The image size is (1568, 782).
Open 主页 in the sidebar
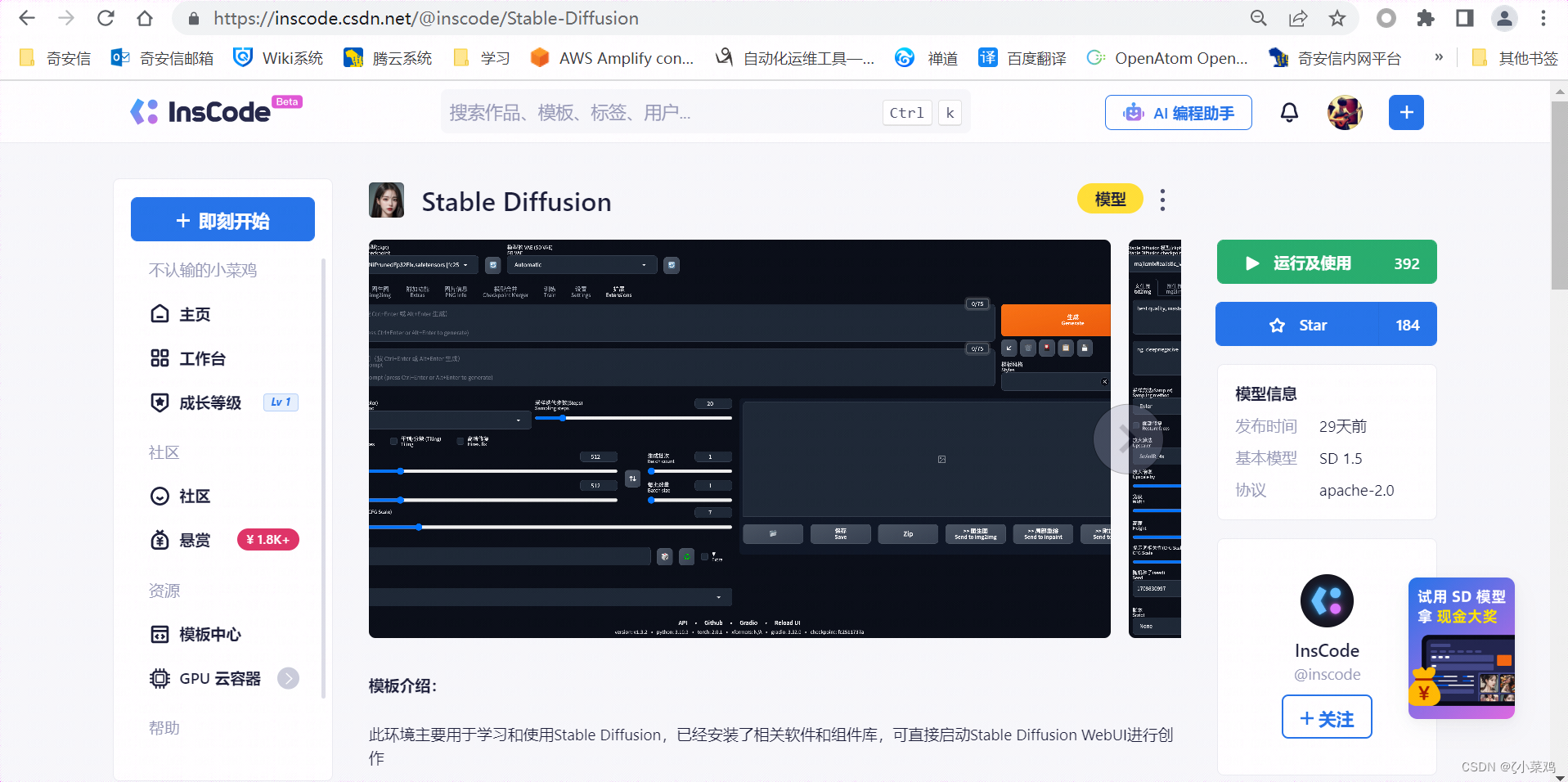(x=180, y=314)
